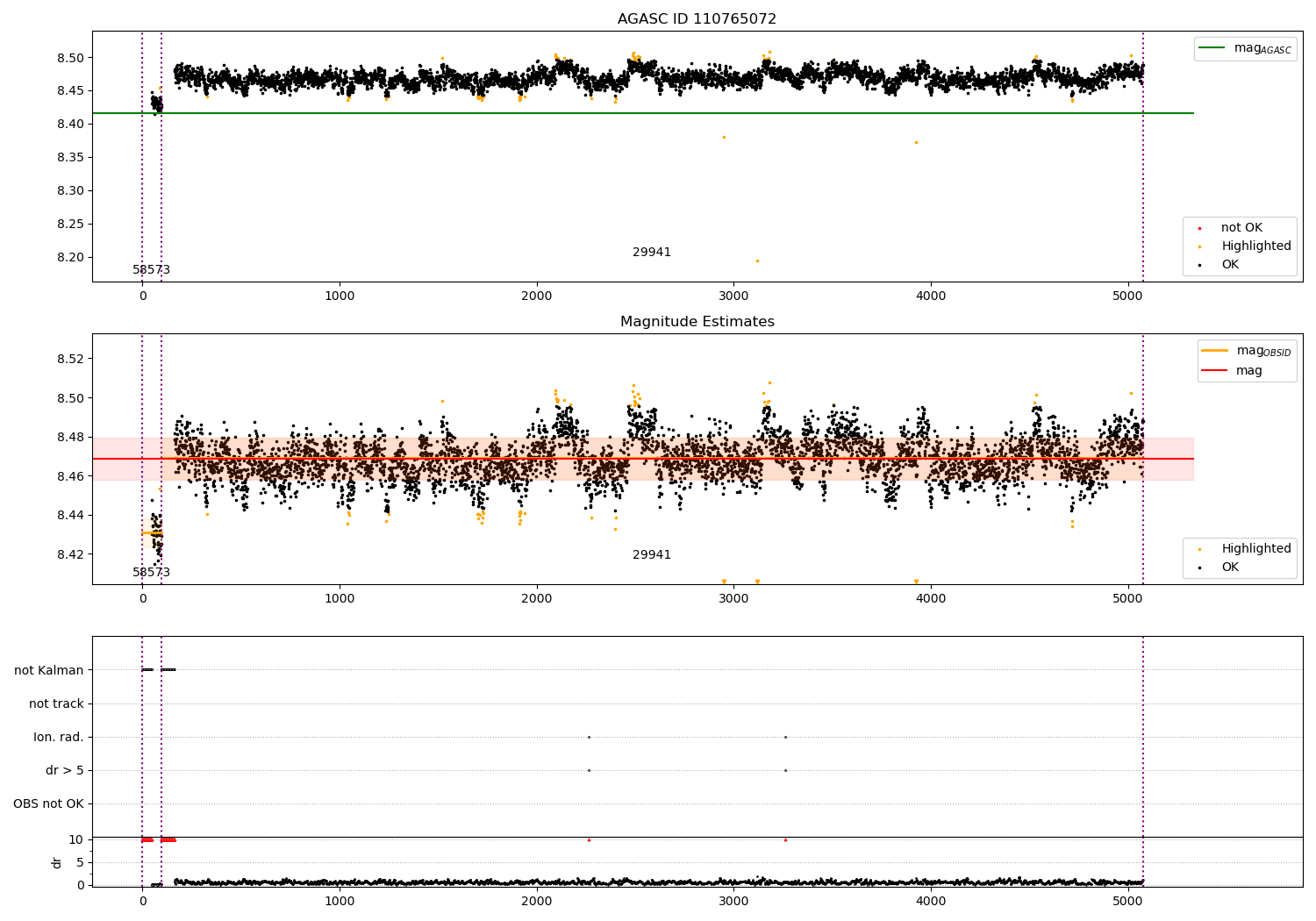This screenshot has height=921, width=1316.
Task: Click the 'not OK' red legend marker
Action: click(x=1199, y=228)
